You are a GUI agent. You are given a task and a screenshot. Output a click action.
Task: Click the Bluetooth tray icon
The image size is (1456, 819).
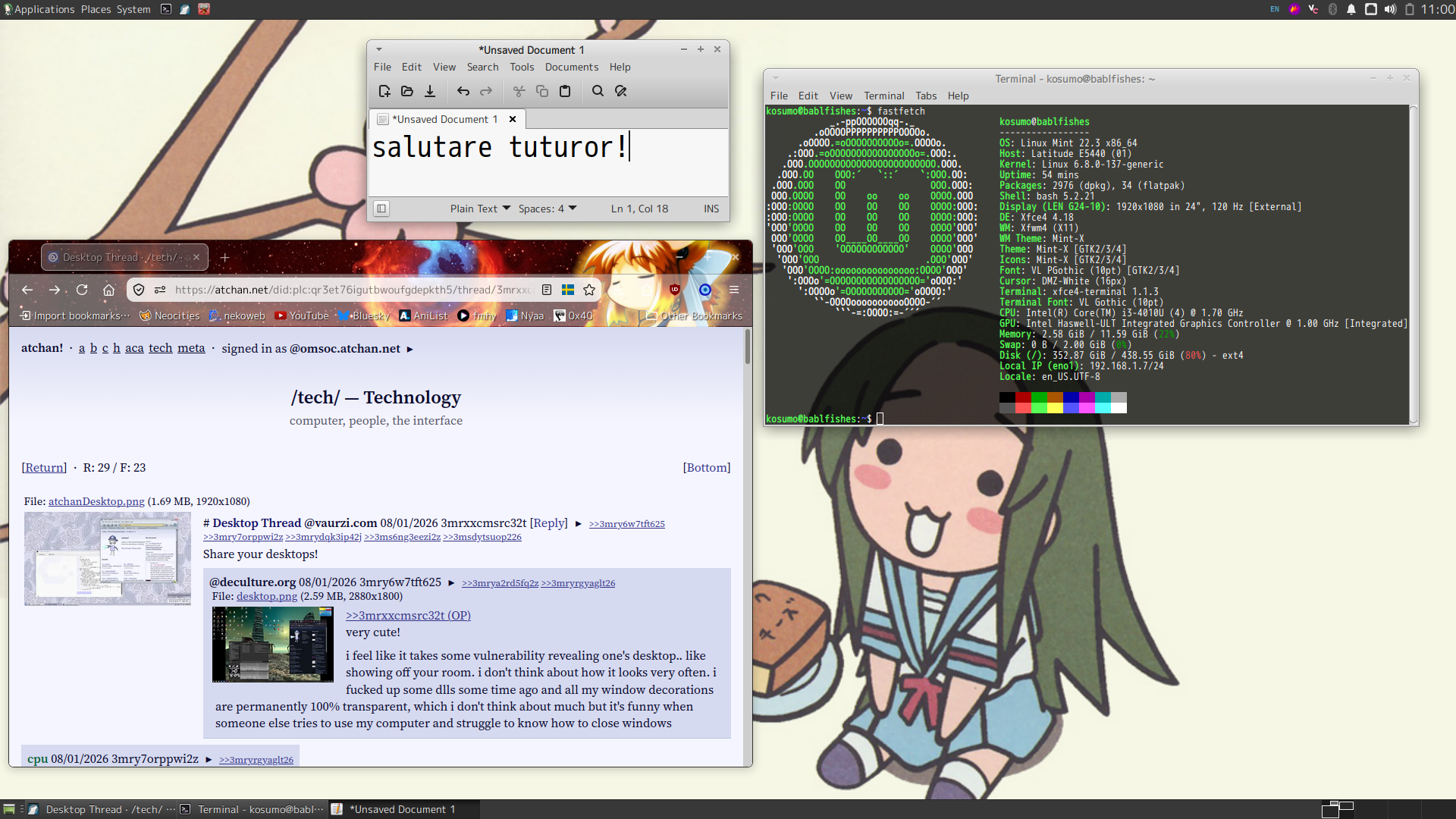coord(1332,9)
